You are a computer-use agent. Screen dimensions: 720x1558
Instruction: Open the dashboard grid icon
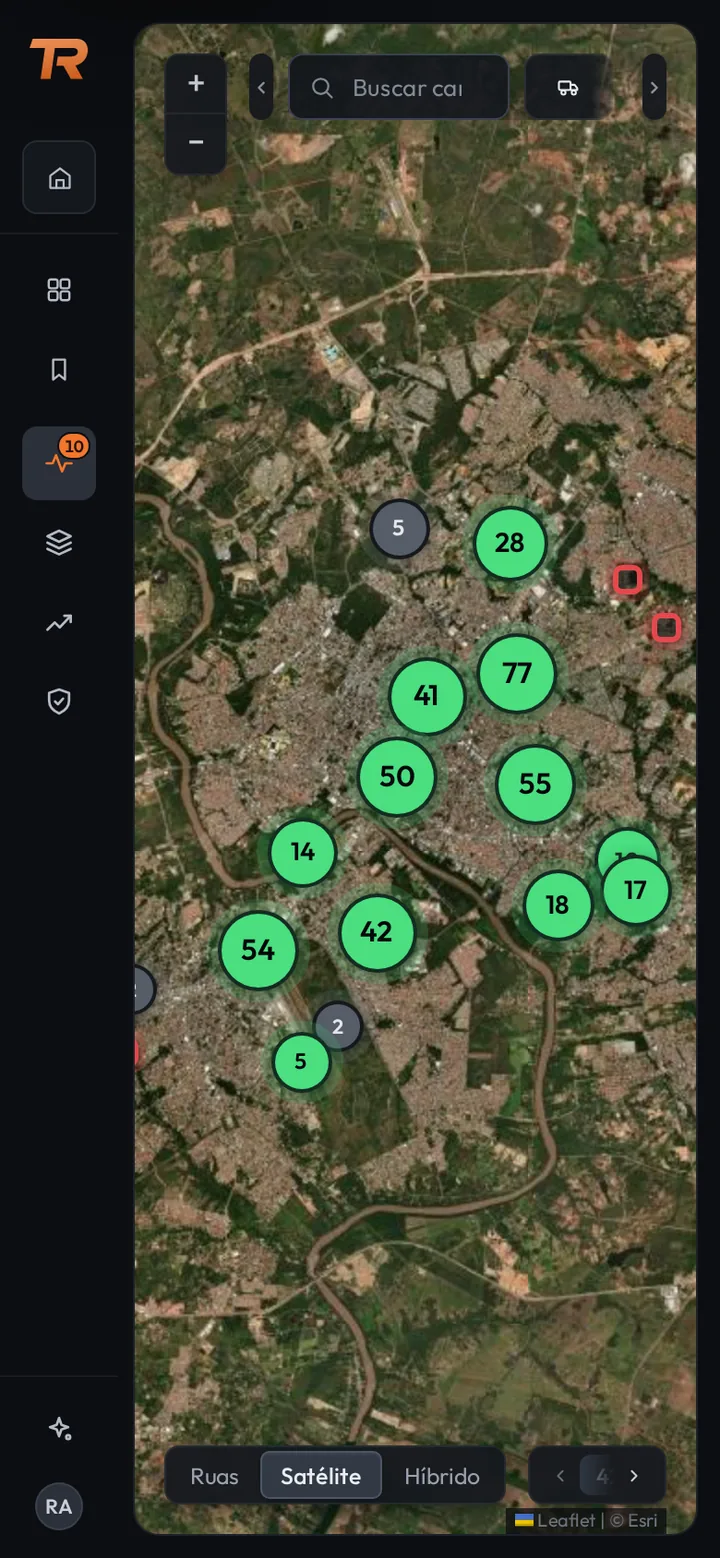coord(59,290)
